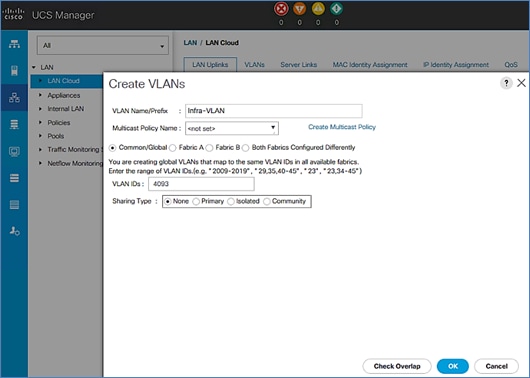Open the Chassis list sidebar icon
This screenshot has height=378, width=530.
point(14,205)
